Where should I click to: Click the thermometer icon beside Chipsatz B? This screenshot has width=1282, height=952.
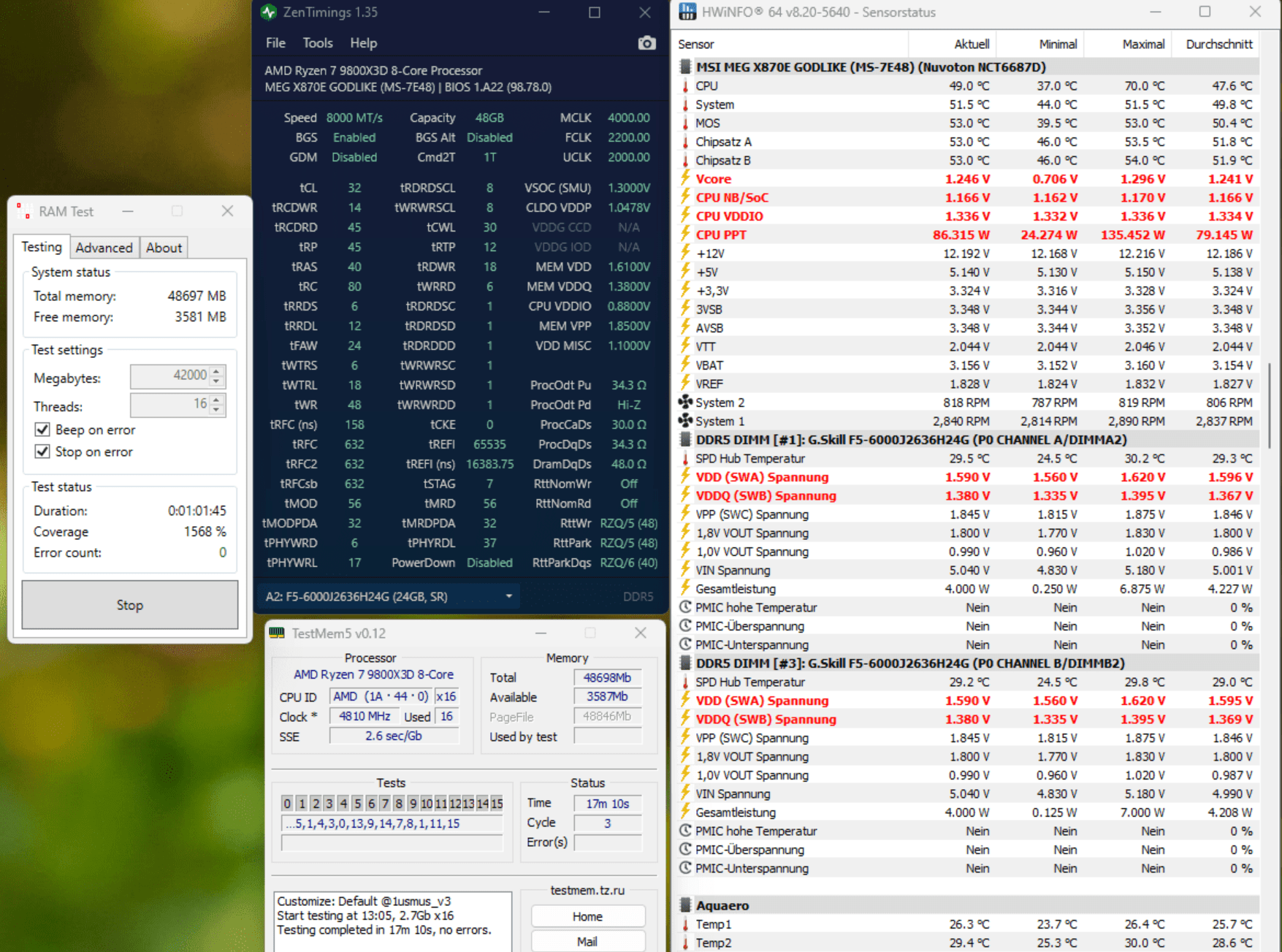click(685, 160)
